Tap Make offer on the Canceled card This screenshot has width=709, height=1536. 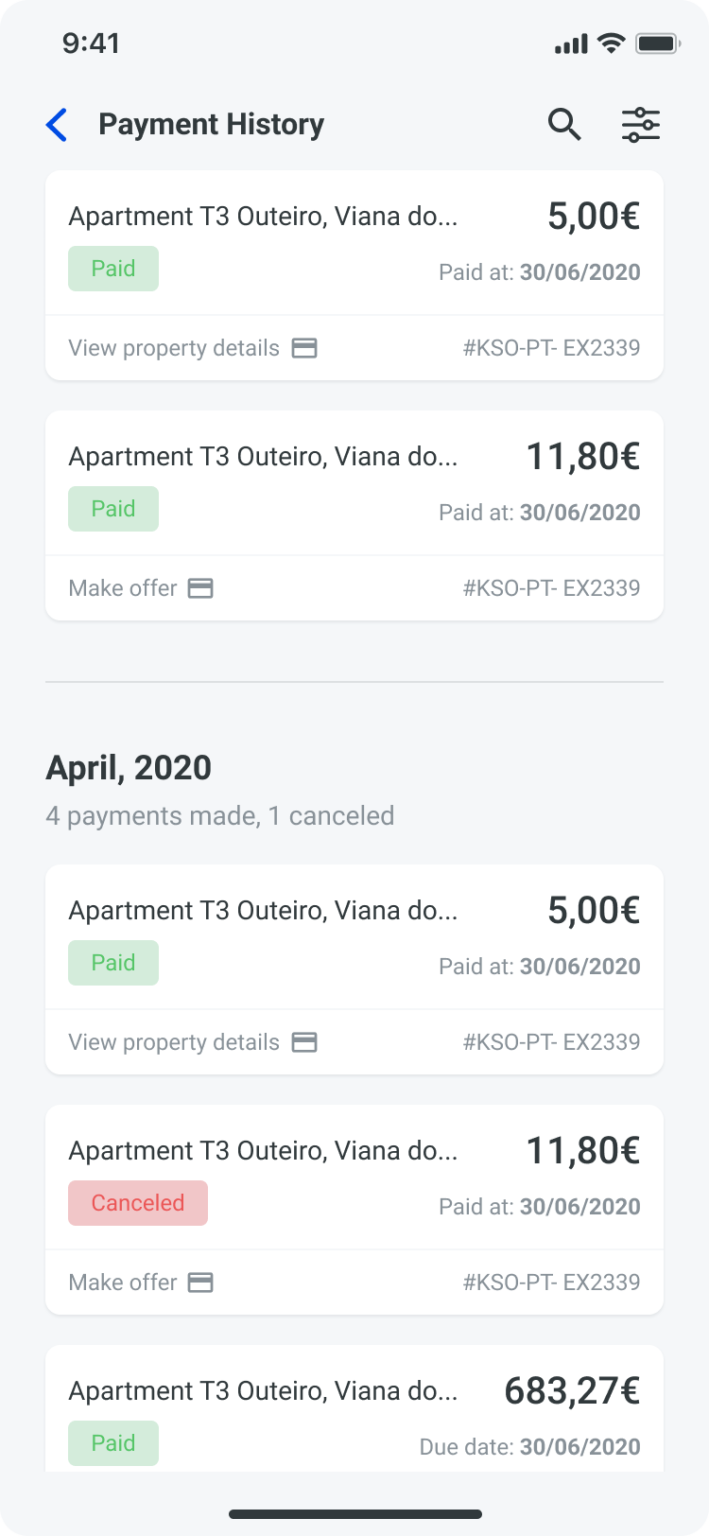122,1282
